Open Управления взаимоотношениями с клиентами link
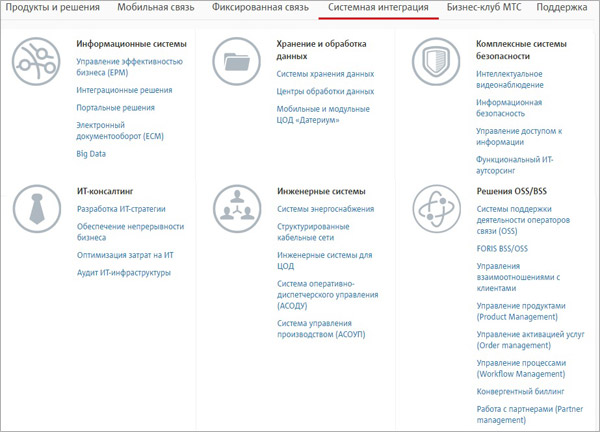 tap(518, 277)
